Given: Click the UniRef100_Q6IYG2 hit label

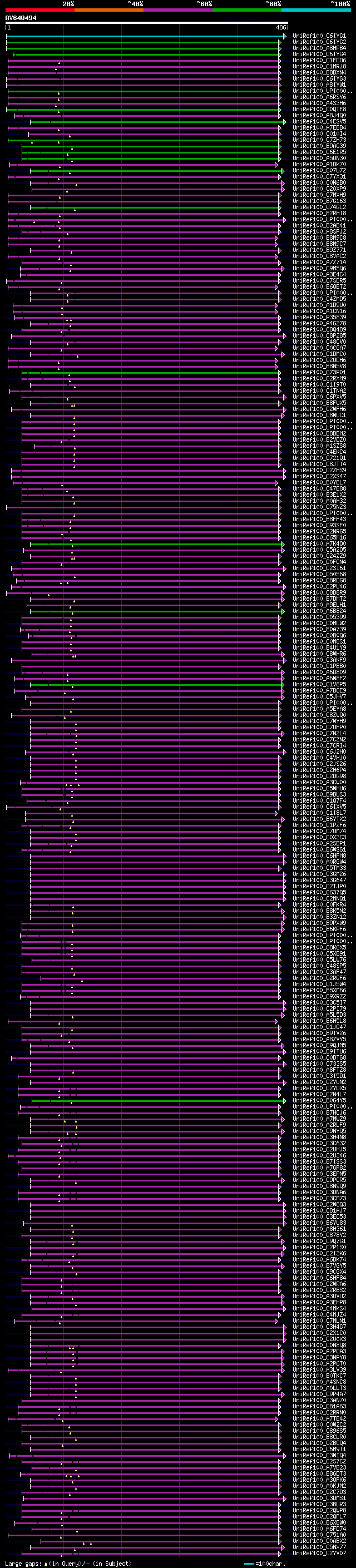Looking at the screenshot, I should coord(319,42).
